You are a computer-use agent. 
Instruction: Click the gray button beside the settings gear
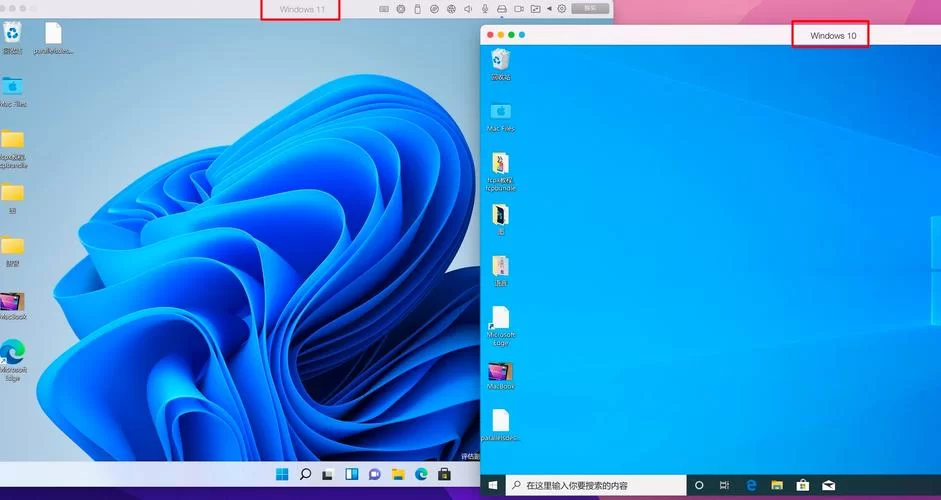tap(590, 8)
